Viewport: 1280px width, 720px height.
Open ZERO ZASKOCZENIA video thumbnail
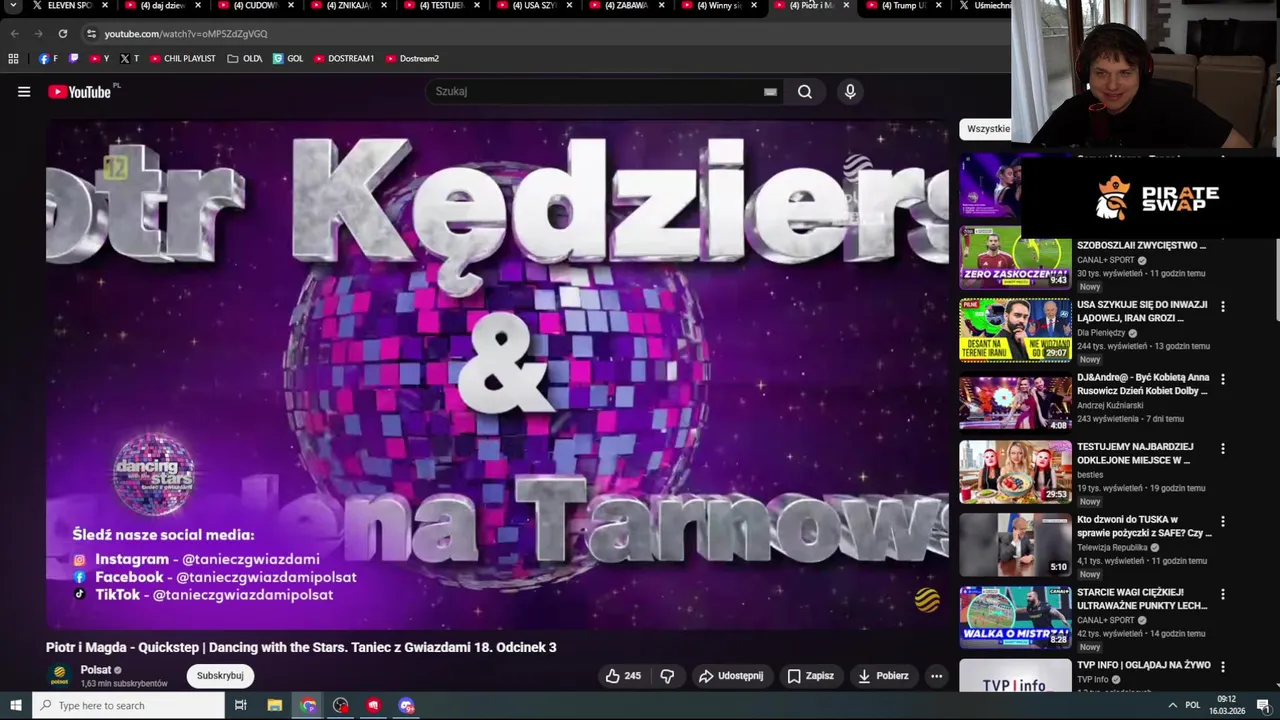(1015, 258)
